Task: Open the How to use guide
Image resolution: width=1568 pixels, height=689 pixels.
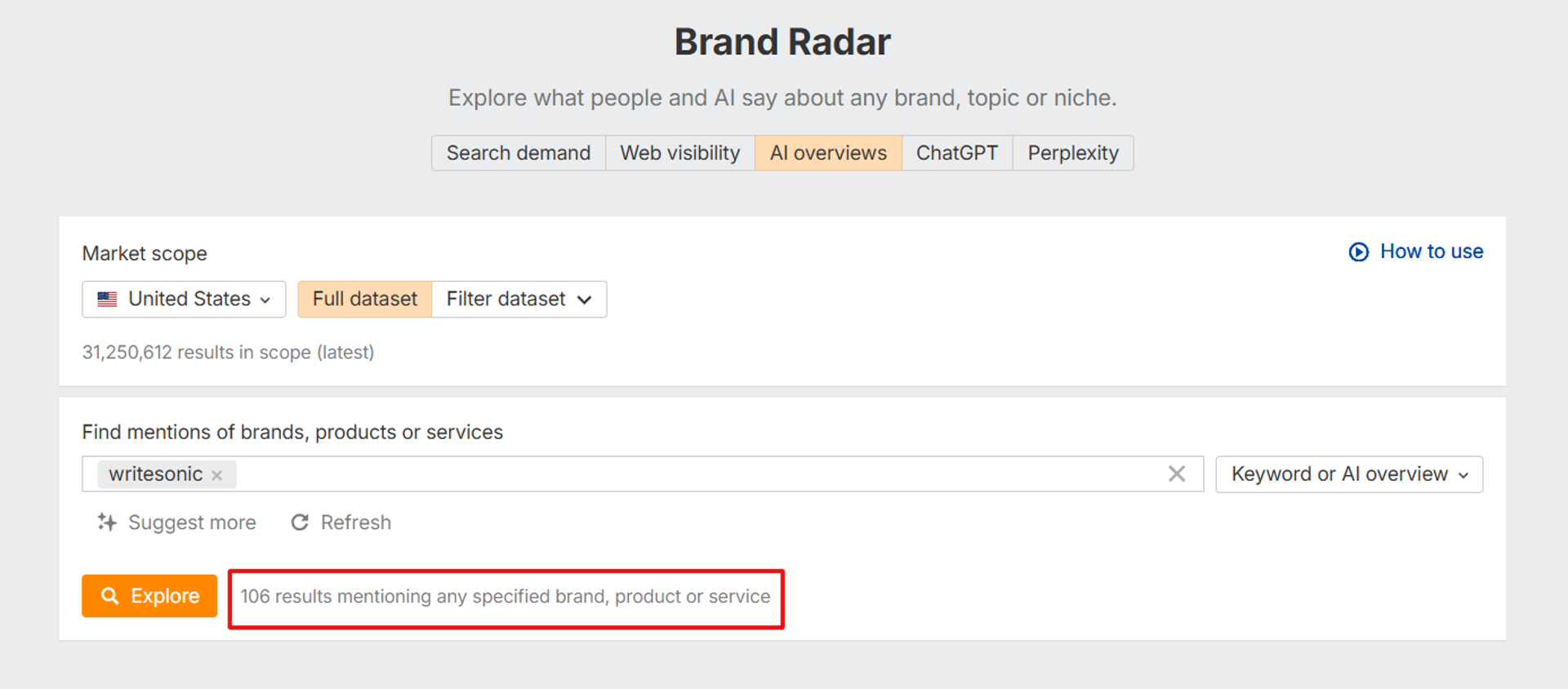Action: pyautogui.click(x=1416, y=251)
